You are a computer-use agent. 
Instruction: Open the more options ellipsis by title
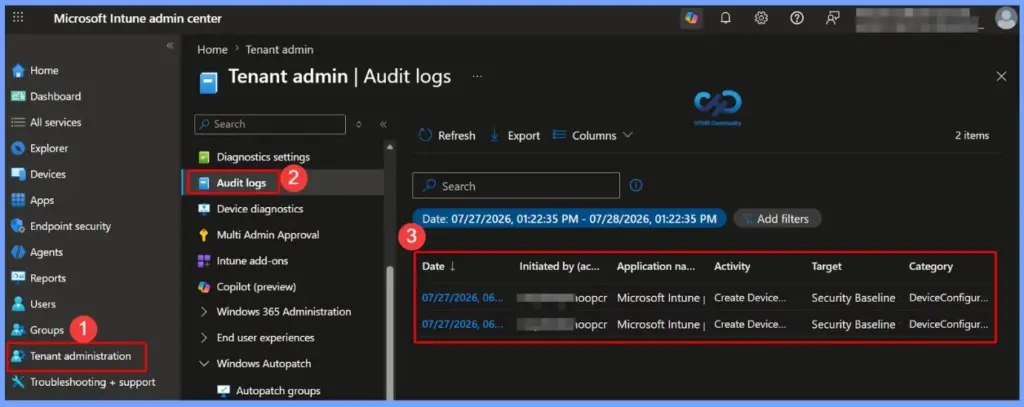pyautogui.click(x=477, y=76)
